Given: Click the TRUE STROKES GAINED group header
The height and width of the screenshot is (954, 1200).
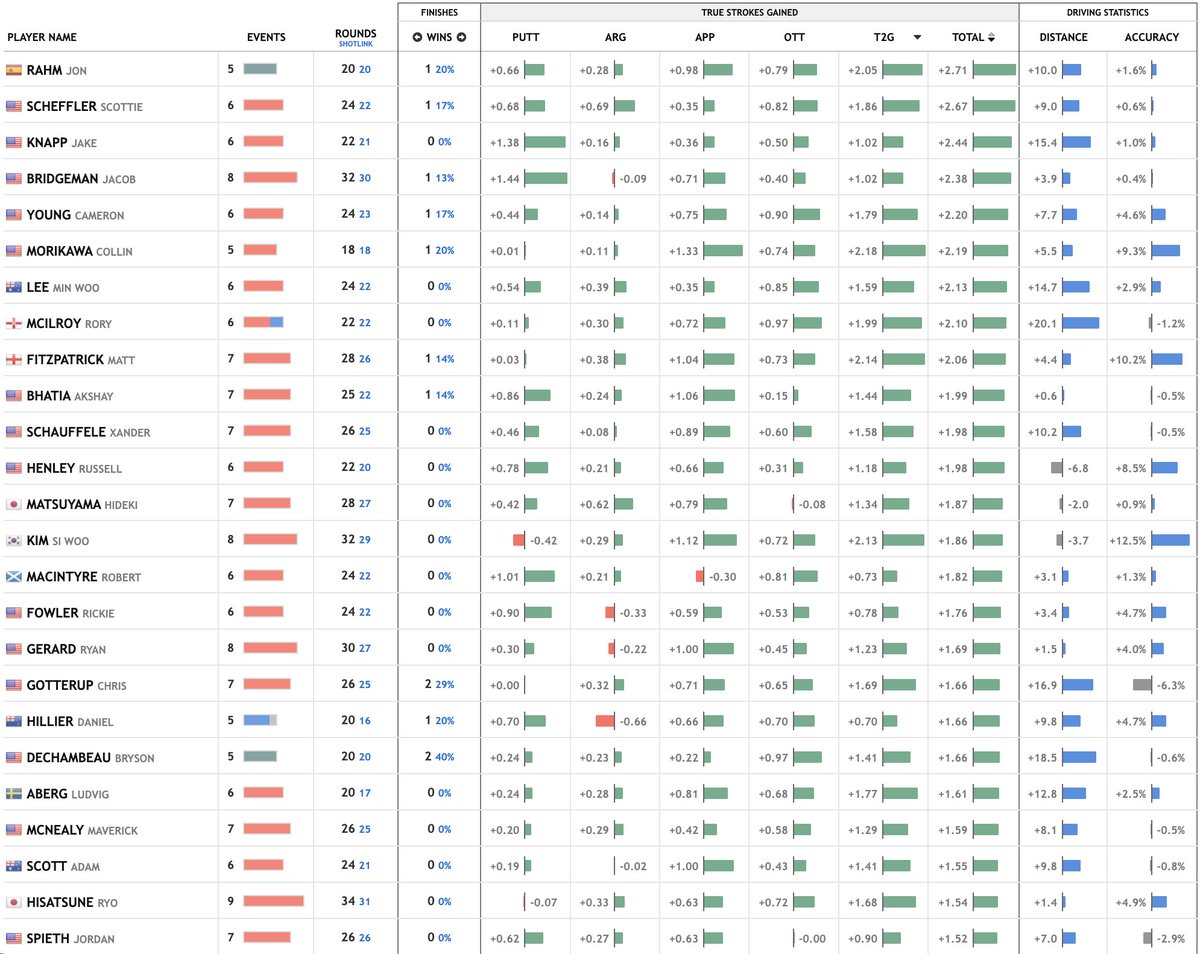Looking at the screenshot, I should click(749, 13).
